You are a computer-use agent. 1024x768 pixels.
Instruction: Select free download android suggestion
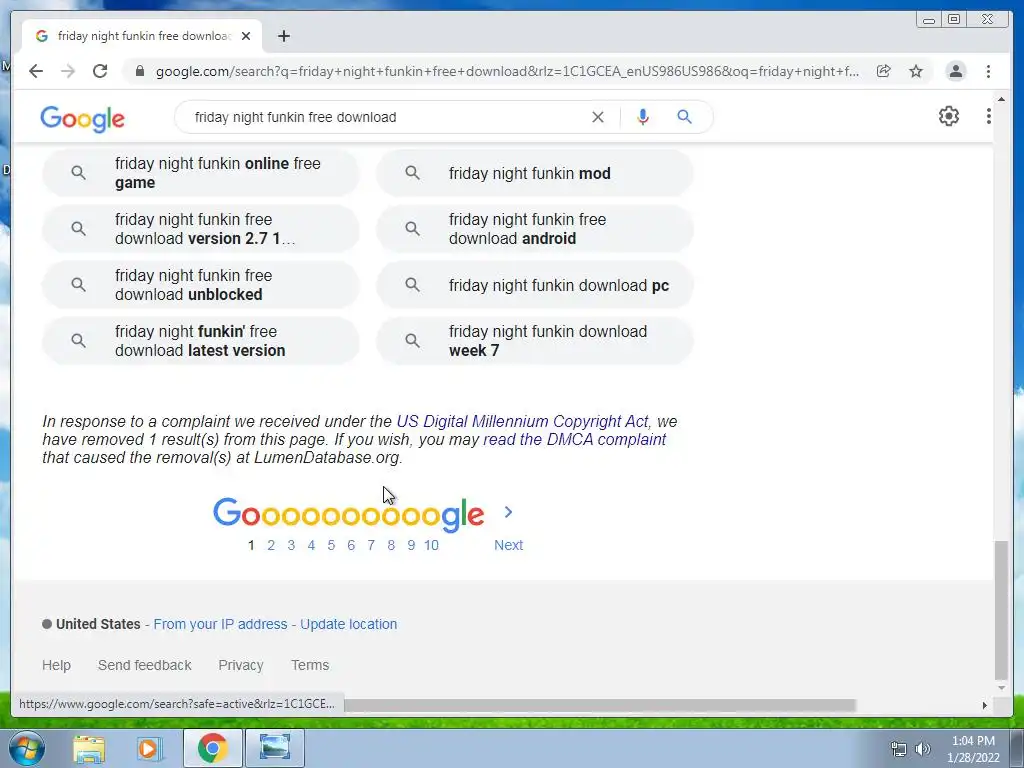pos(534,229)
